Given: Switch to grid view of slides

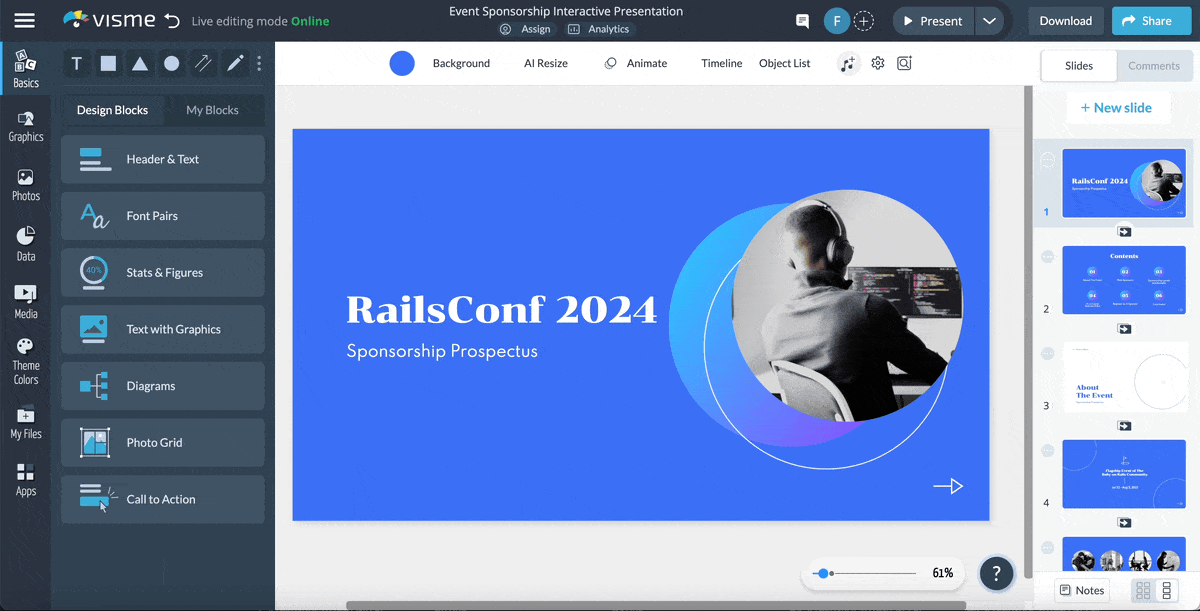Looking at the screenshot, I should pyautogui.click(x=1143, y=590).
